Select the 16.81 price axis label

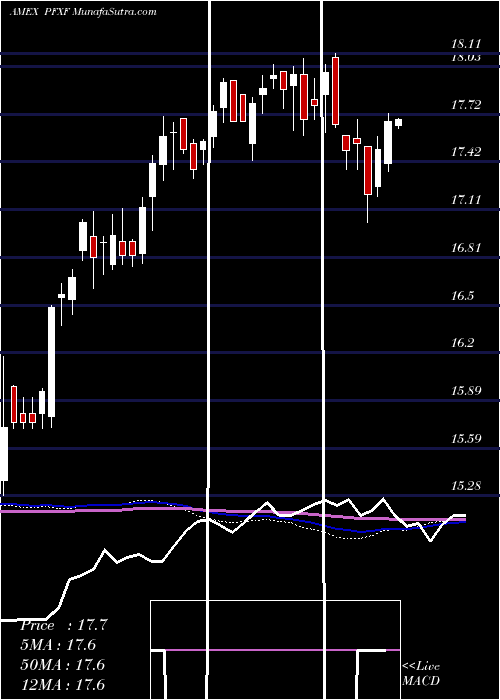point(466,248)
